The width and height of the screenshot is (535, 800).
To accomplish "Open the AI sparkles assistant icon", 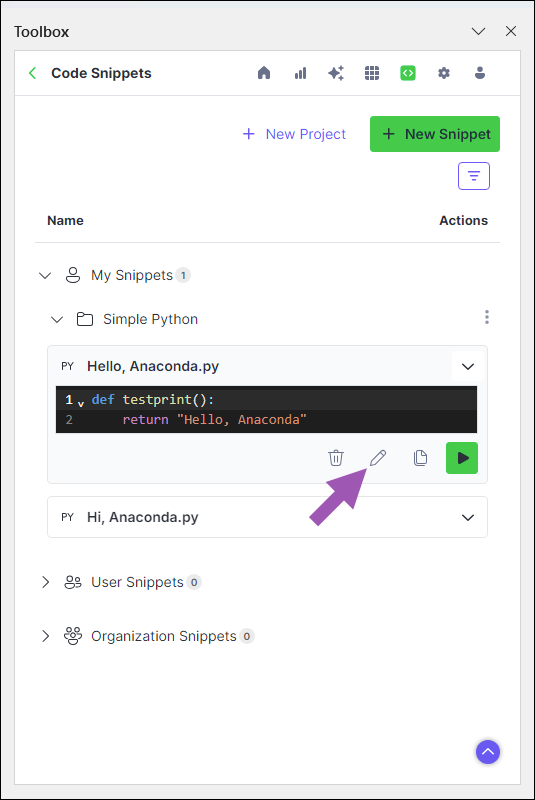I will [x=336, y=73].
